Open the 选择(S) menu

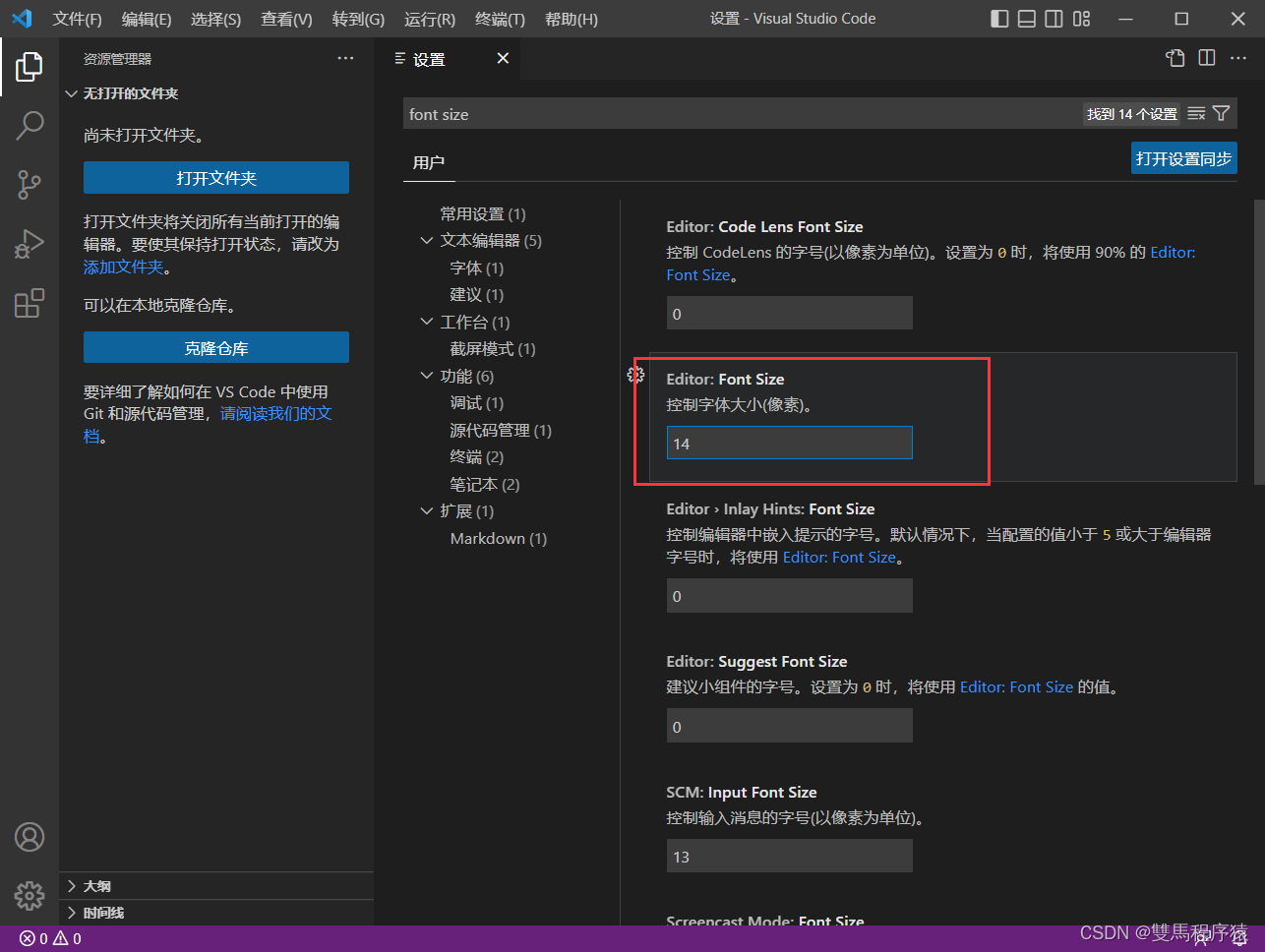pos(215,19)
